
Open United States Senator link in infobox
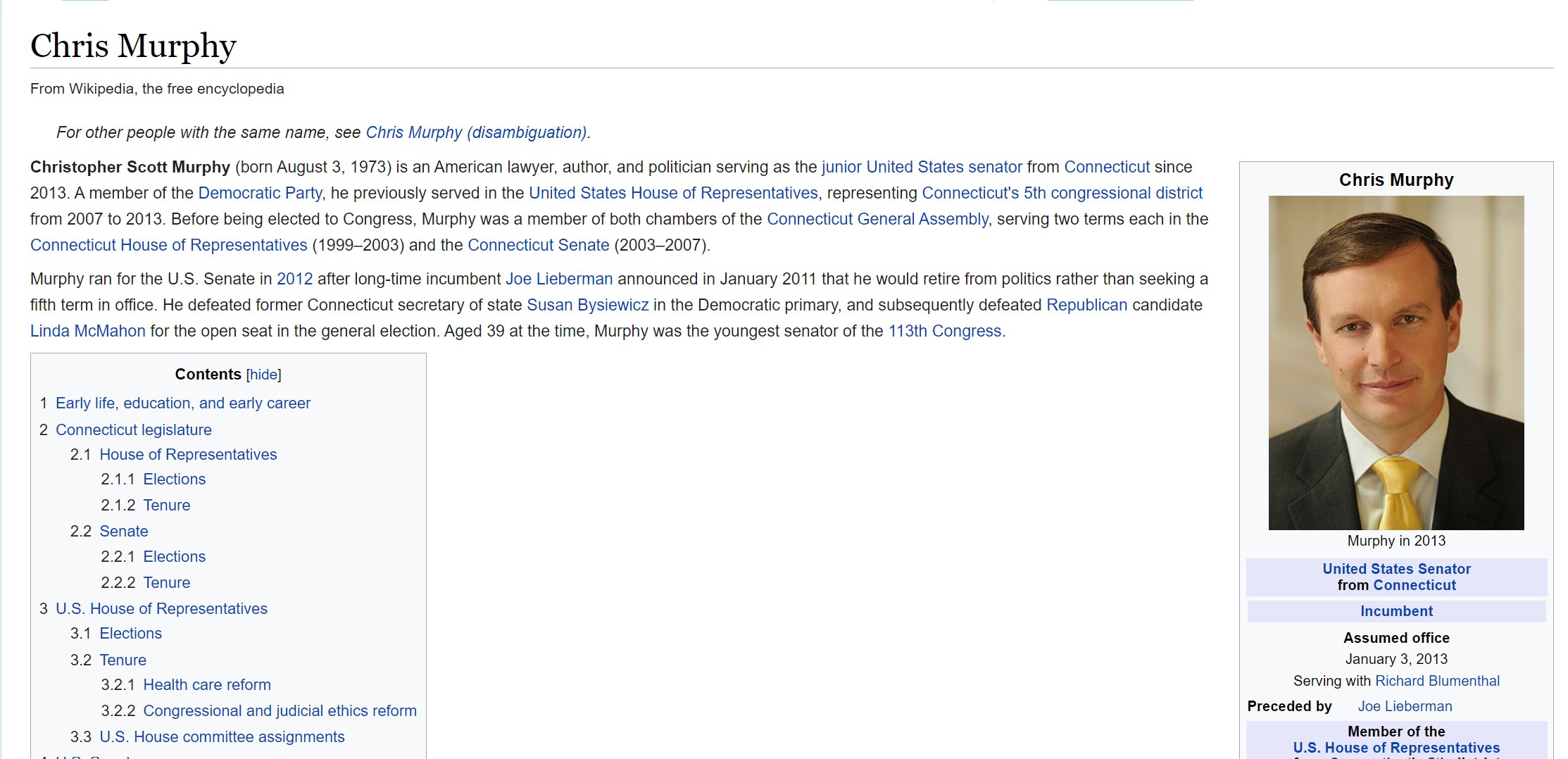coord(1396,569)
